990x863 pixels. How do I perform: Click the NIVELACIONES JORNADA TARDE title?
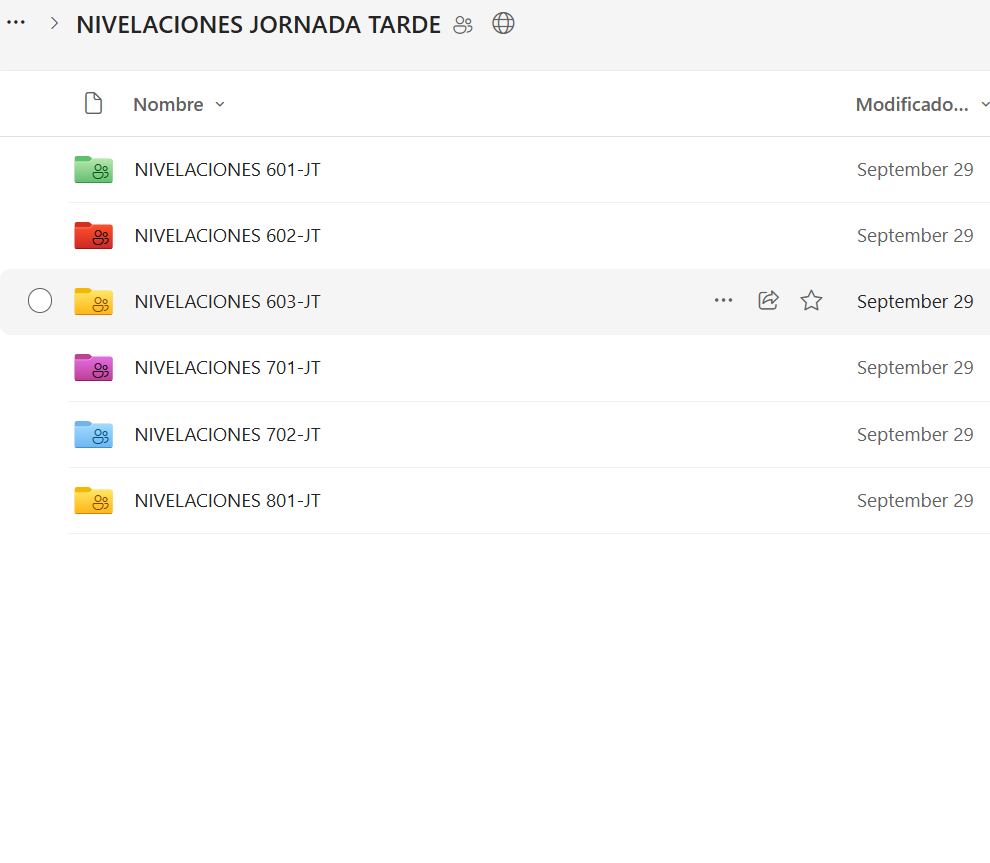[258, 25]
